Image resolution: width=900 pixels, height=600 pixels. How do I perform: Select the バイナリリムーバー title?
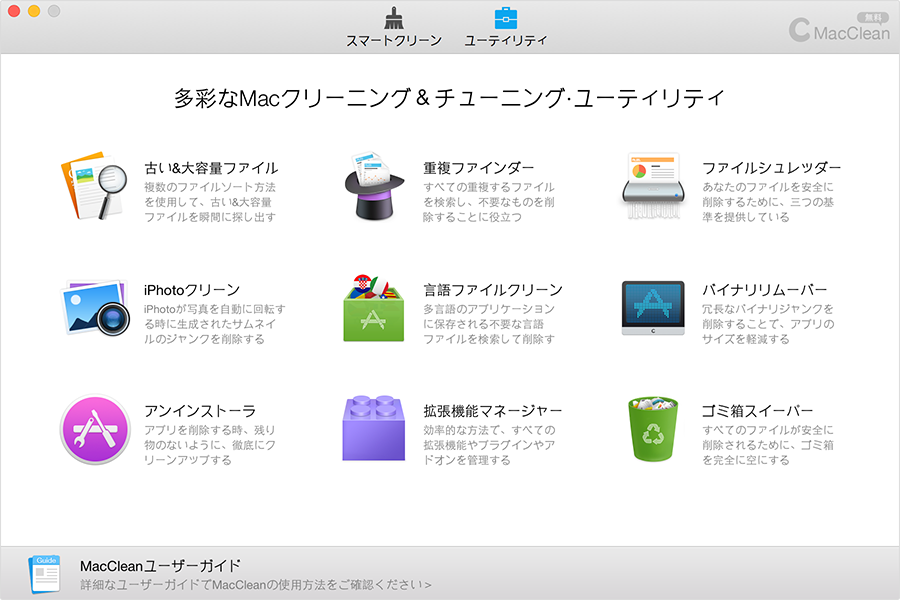pos(765,290)
